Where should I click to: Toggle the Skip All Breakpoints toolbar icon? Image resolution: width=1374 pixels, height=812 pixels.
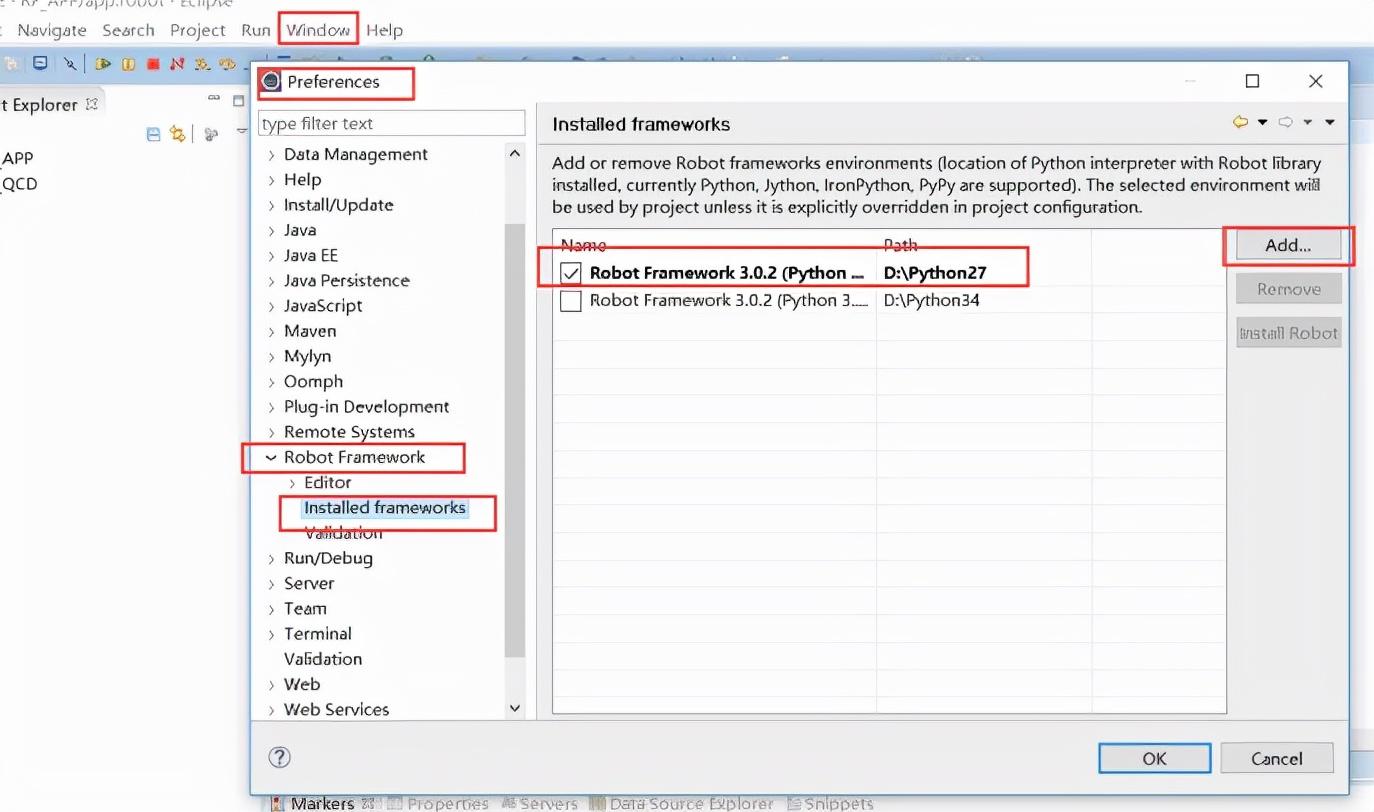[x=70, y=63]
